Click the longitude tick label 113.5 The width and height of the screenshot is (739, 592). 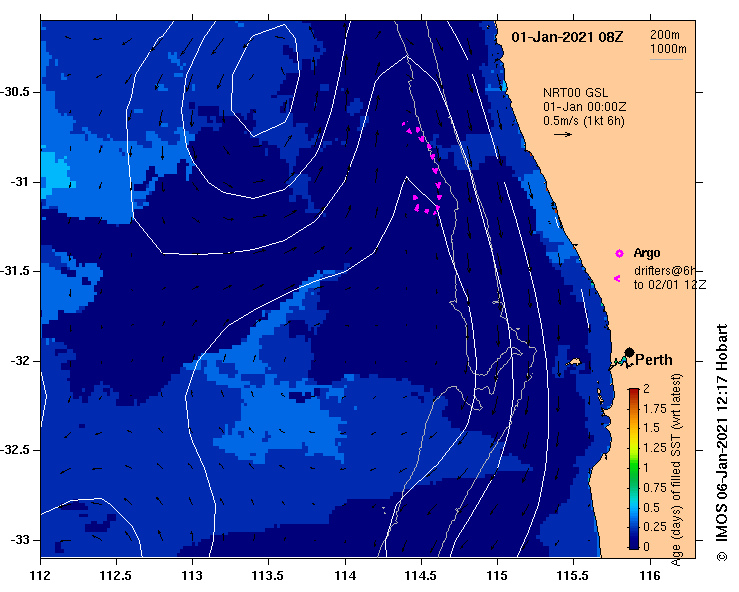click(269, 576)
